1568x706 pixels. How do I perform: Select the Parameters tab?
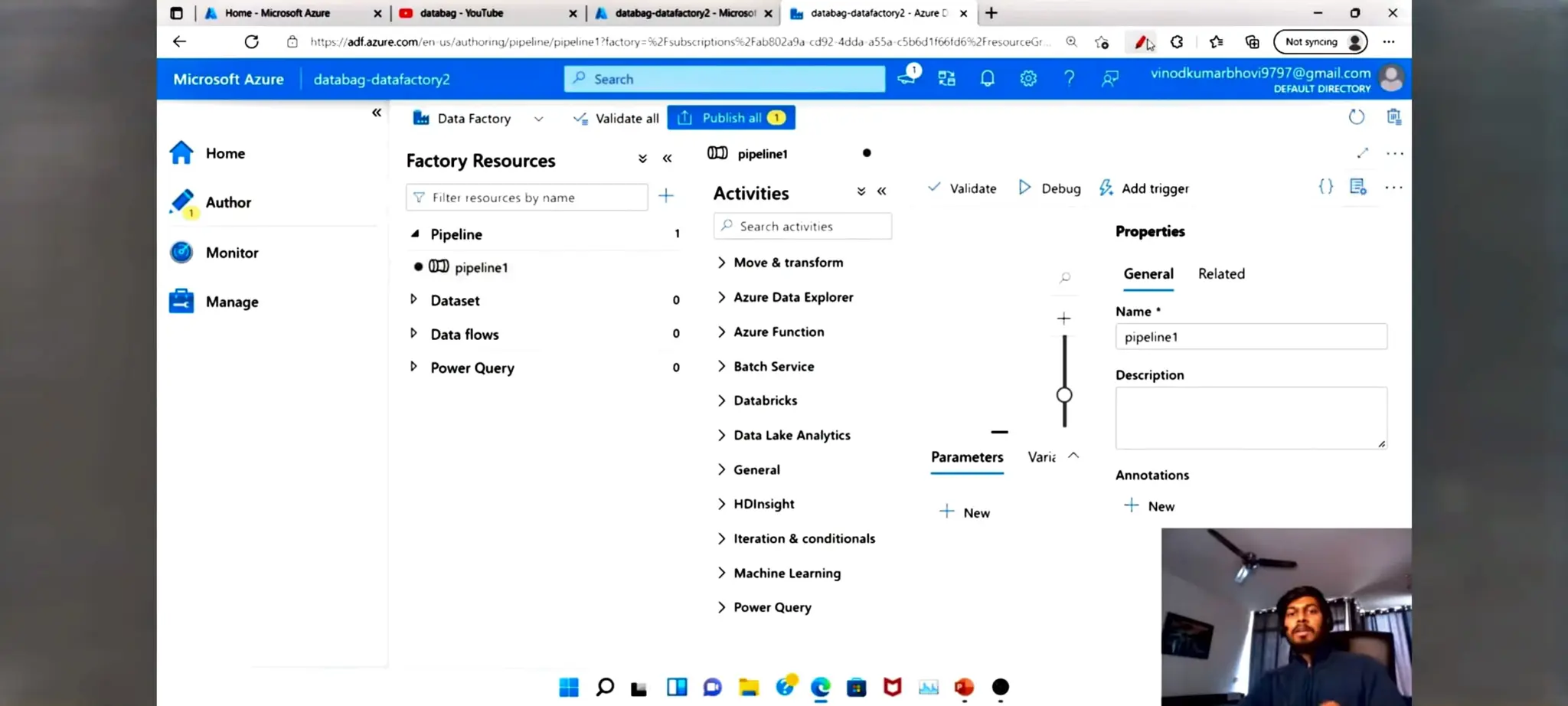pyautogui.click(x=967, y=457)
